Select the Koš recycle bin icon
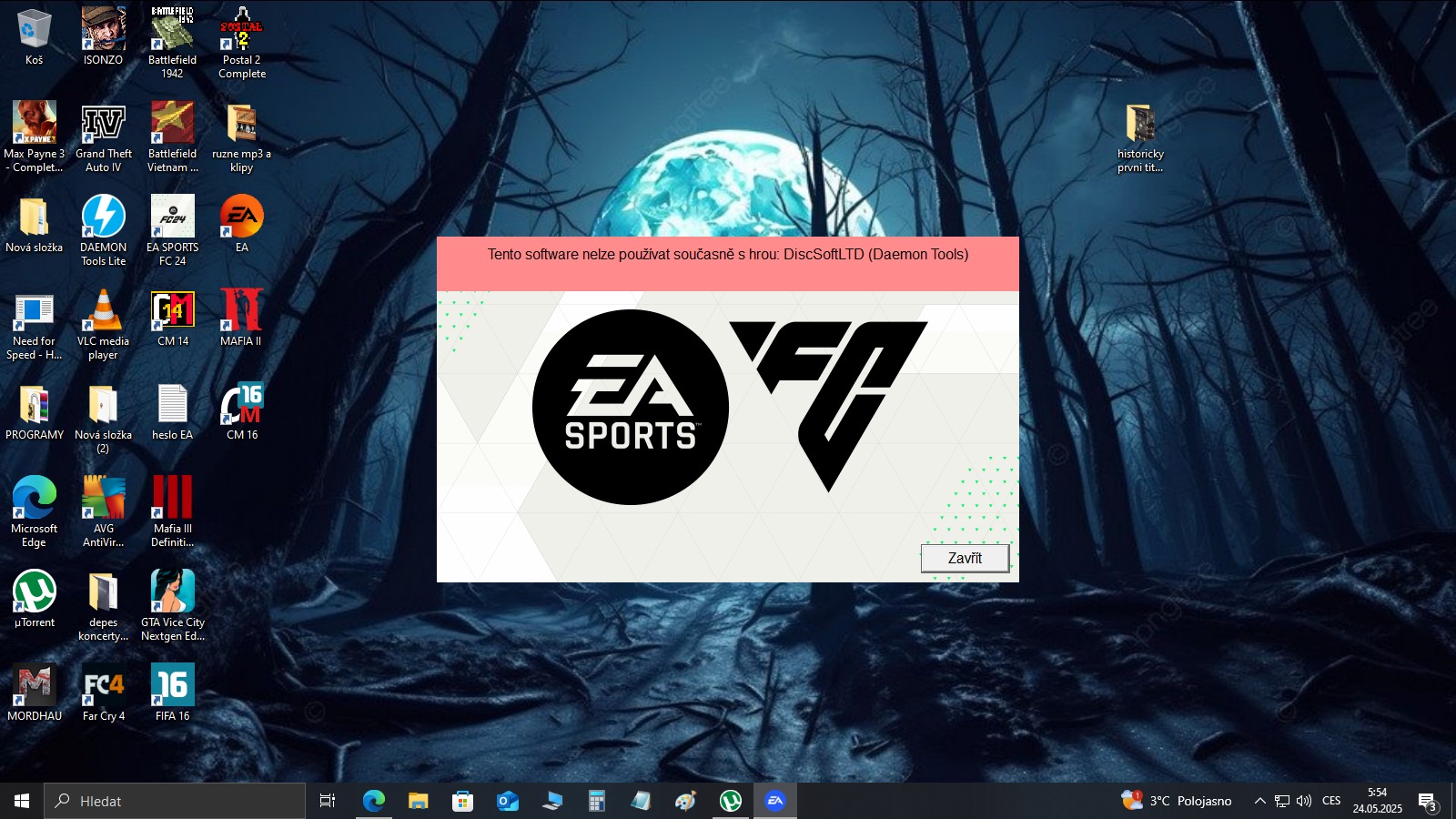Viewport: 1456px width, 819px height. (34, 37)
